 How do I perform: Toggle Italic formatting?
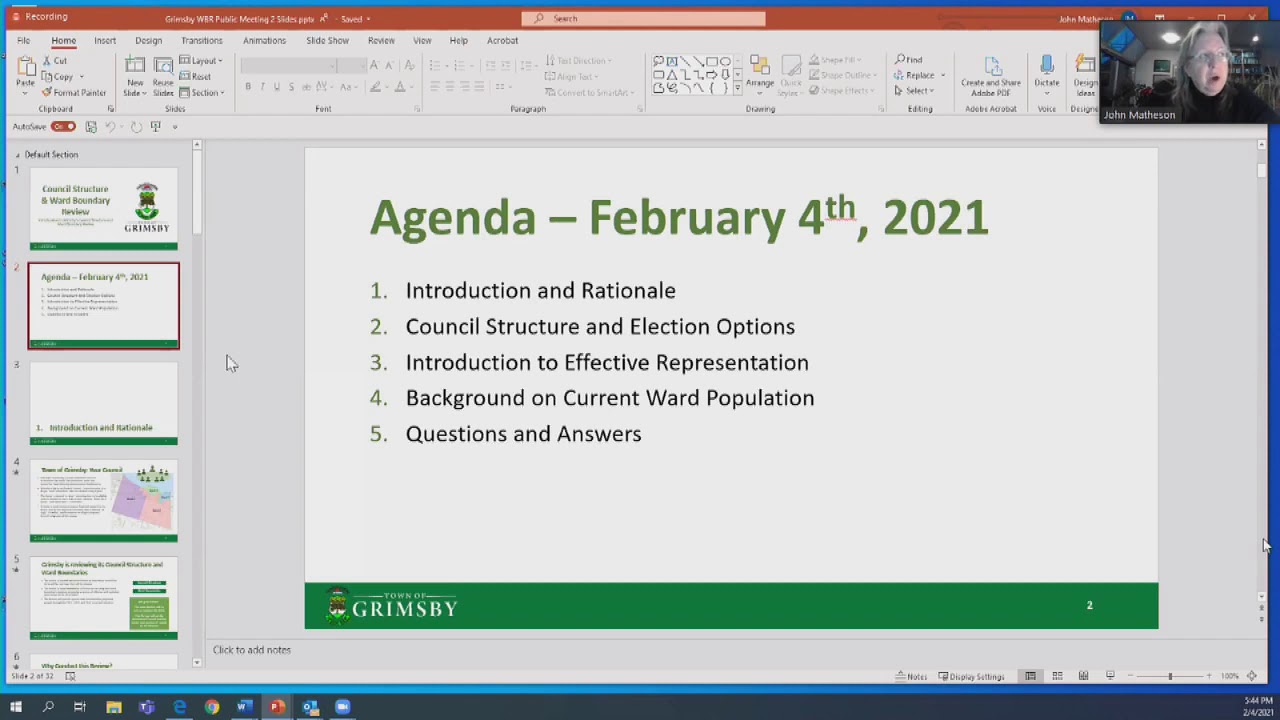pos(262,87)
